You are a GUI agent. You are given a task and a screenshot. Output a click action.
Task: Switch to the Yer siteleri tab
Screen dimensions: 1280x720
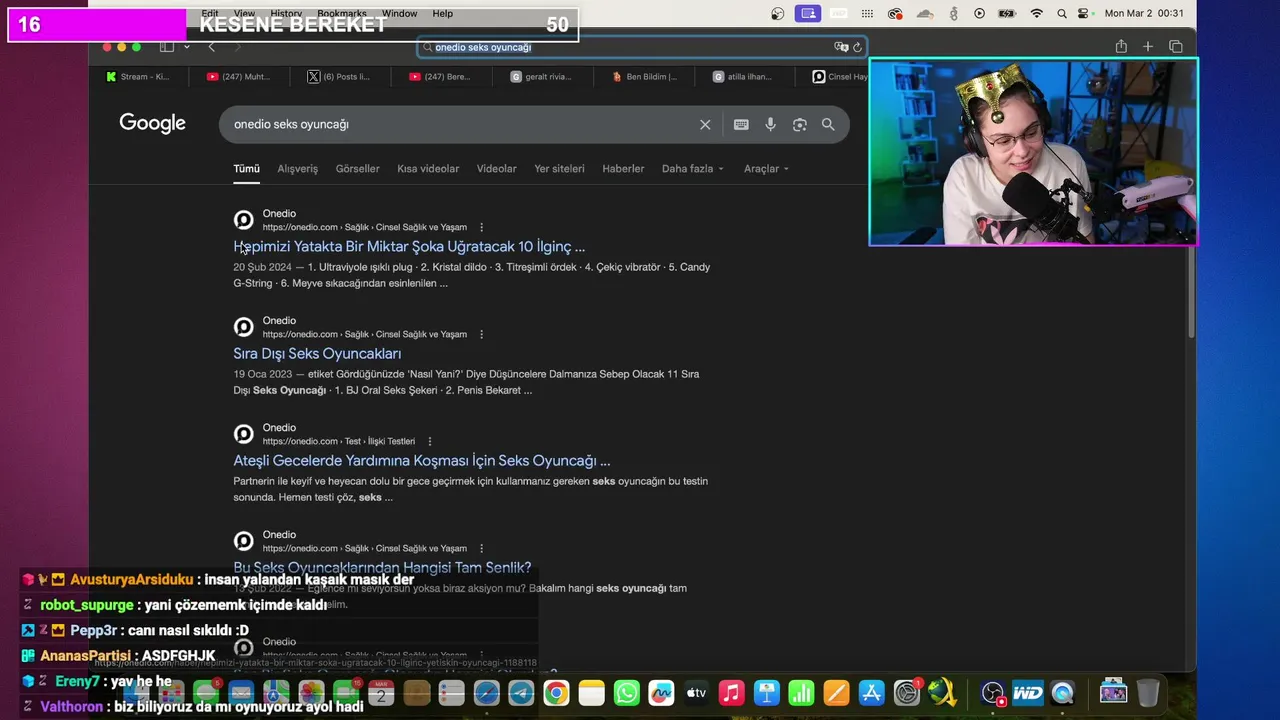point(559,169)
